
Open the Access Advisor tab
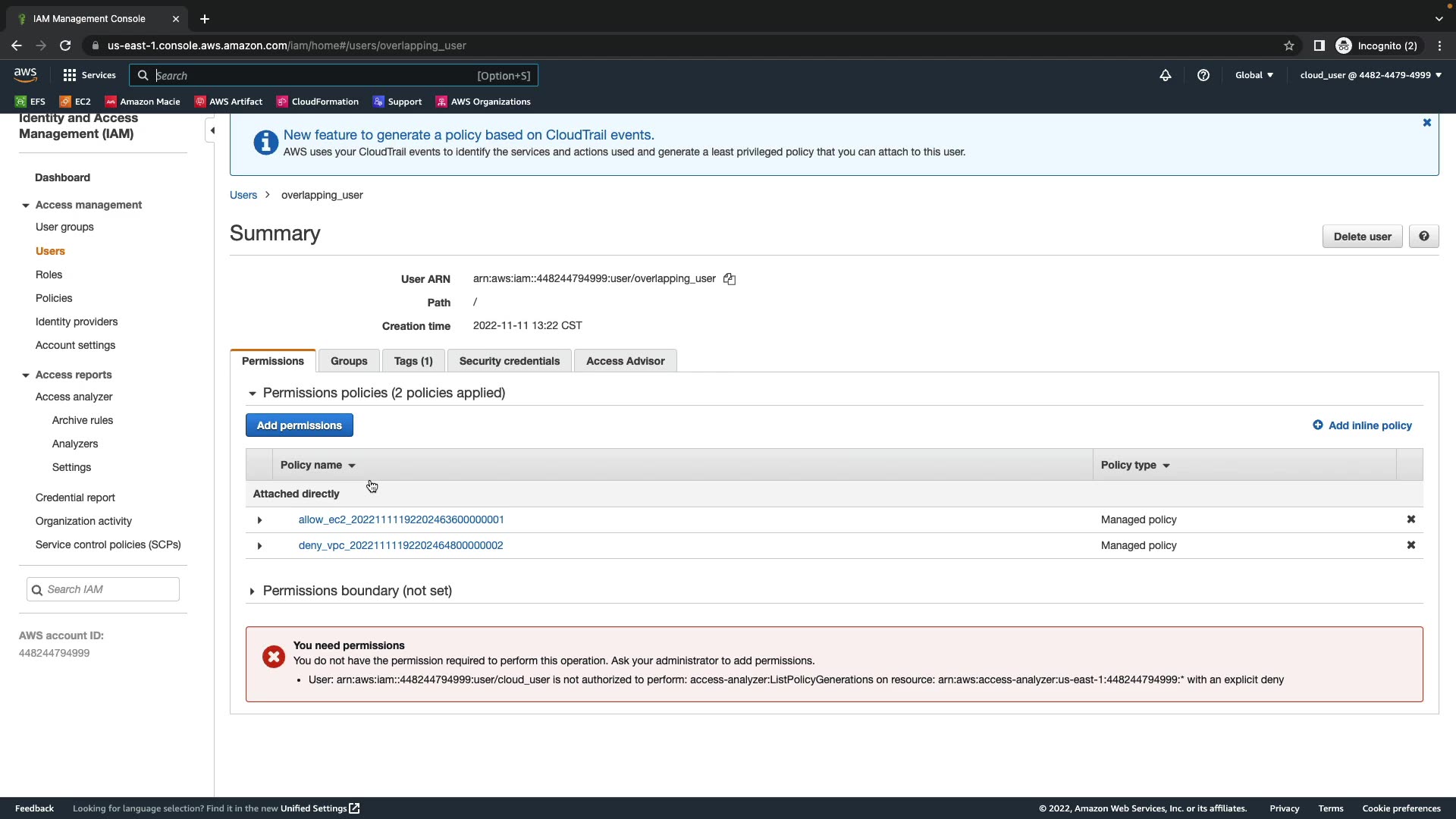625,361
